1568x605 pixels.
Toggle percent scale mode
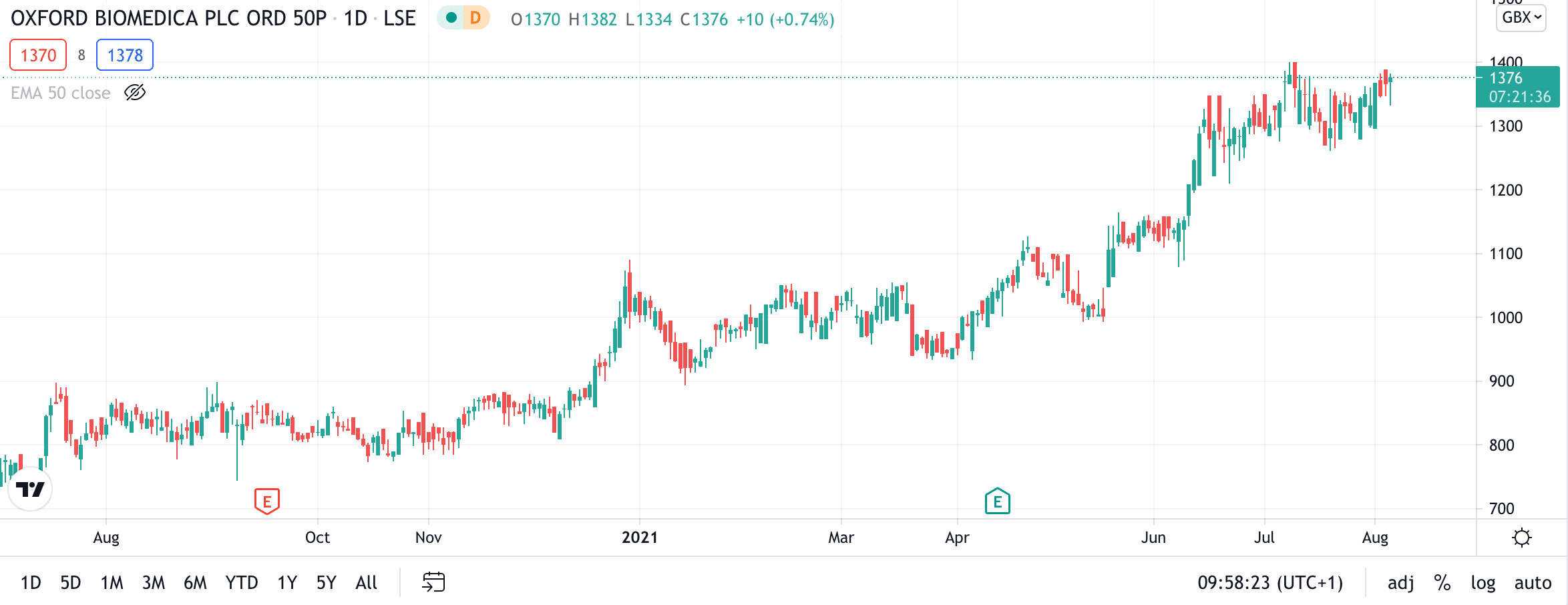(x=1442, y=583)
